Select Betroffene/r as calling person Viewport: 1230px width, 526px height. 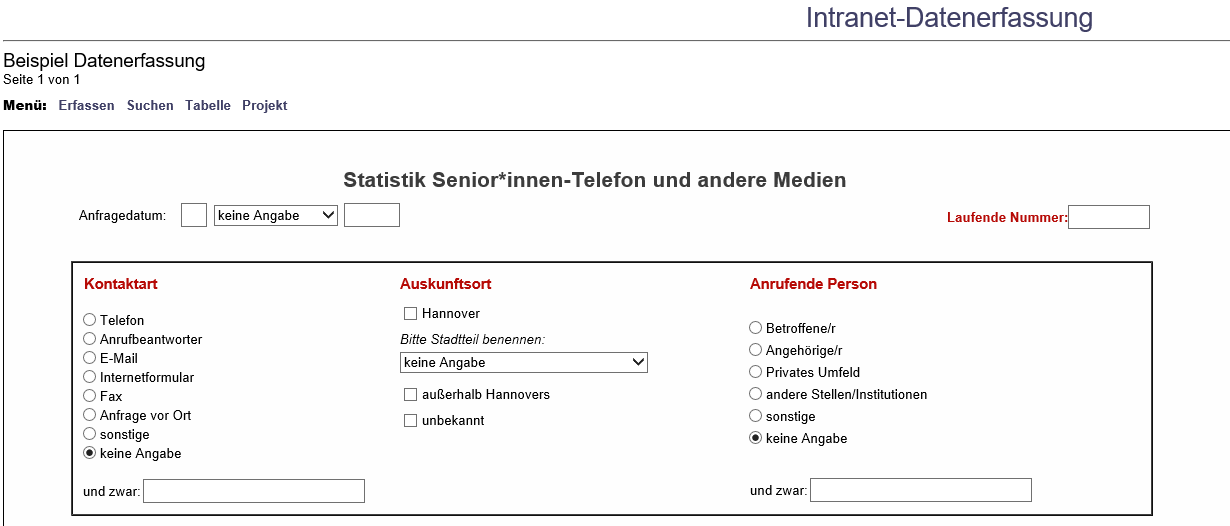pos(756,328)
